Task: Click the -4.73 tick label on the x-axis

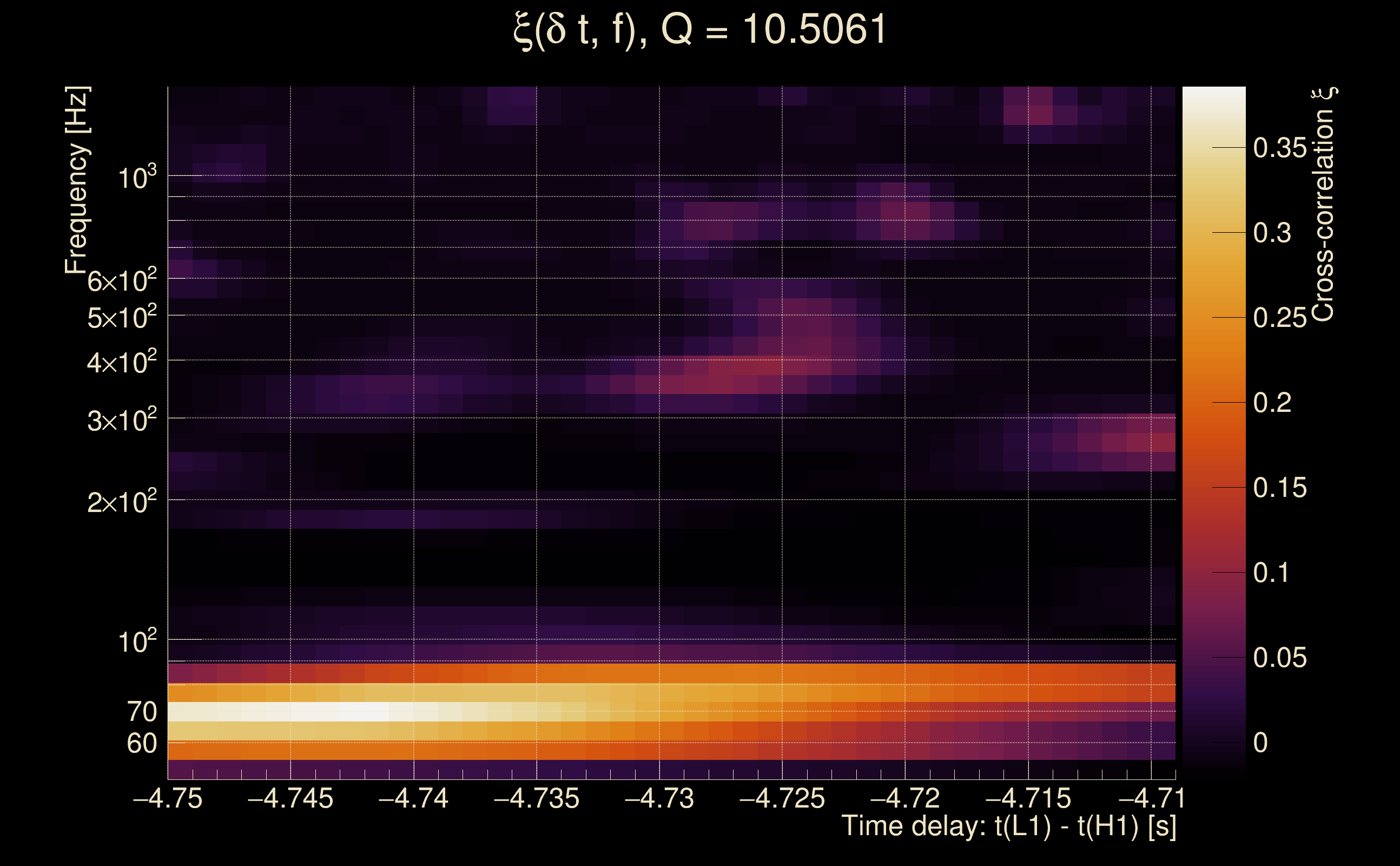Action: [659, 798]
